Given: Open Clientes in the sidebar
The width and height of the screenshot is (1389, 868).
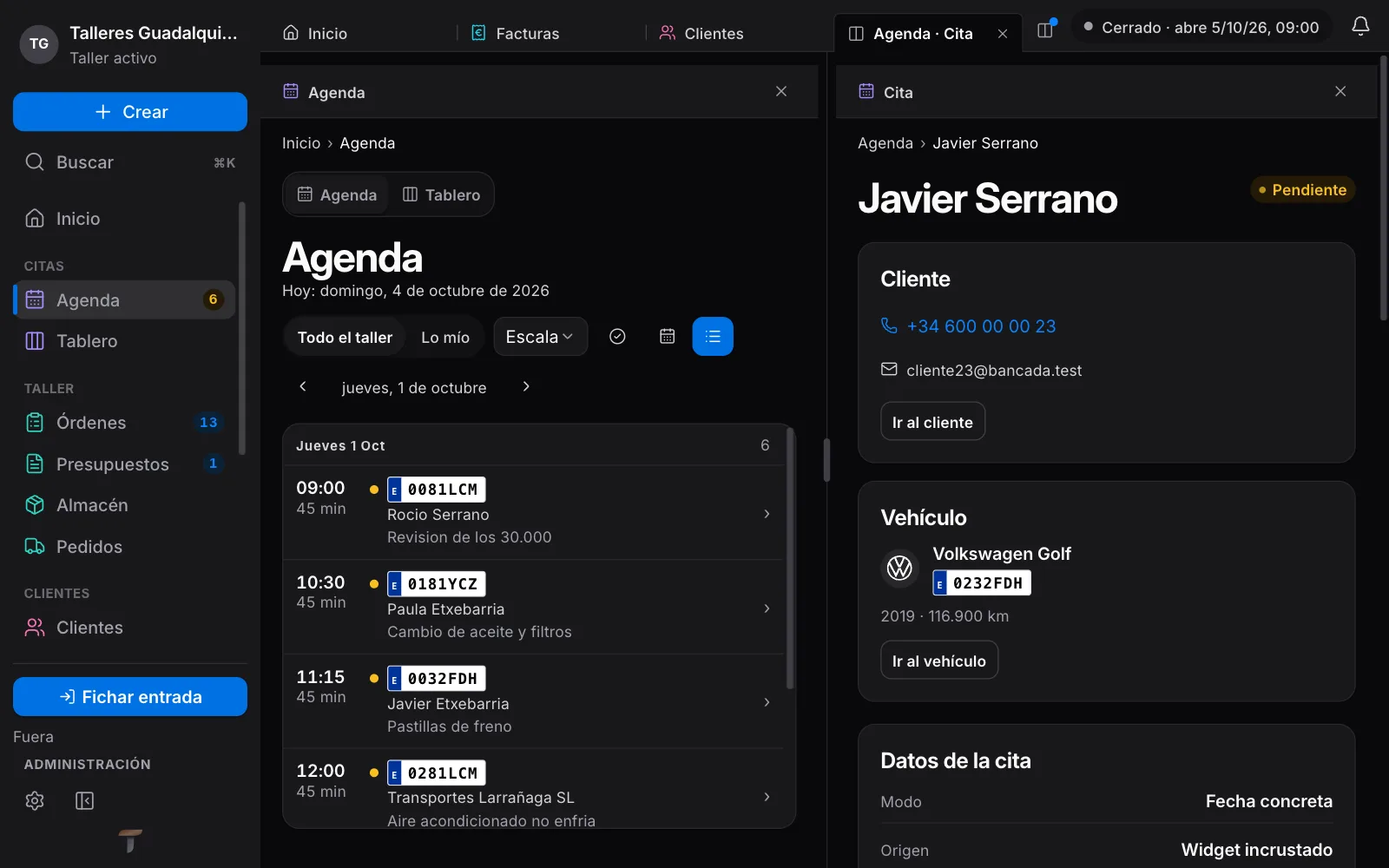Looking at the screenshot, I should coord(123,628).
